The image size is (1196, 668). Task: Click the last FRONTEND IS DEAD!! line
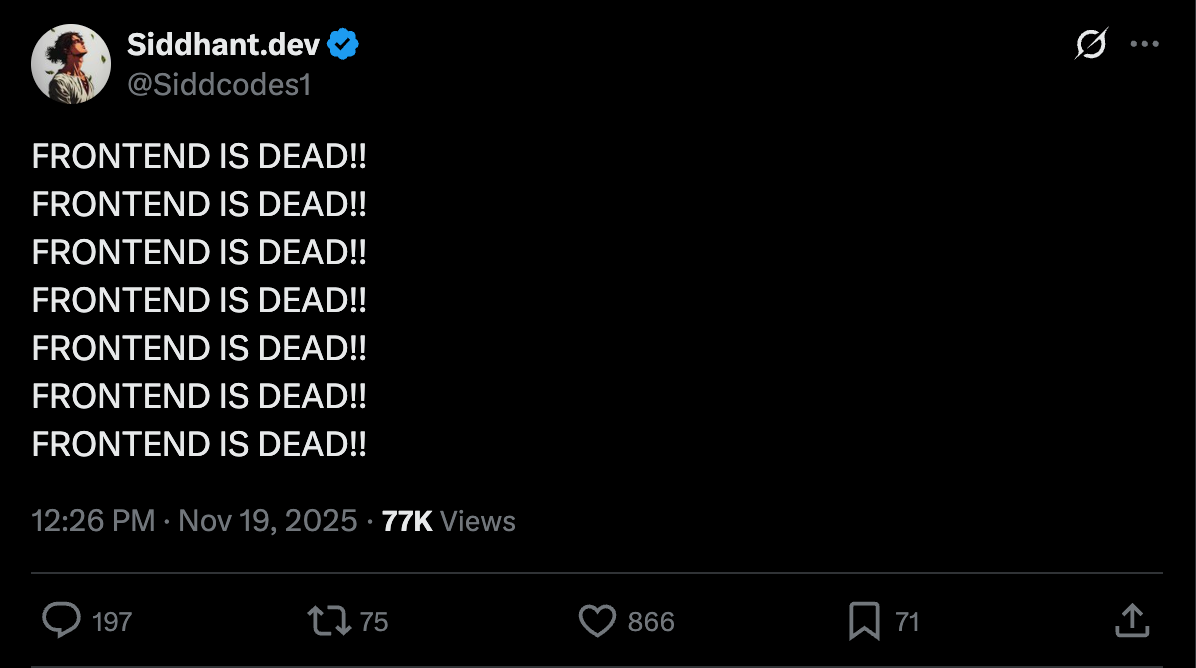tap(199, 443)
